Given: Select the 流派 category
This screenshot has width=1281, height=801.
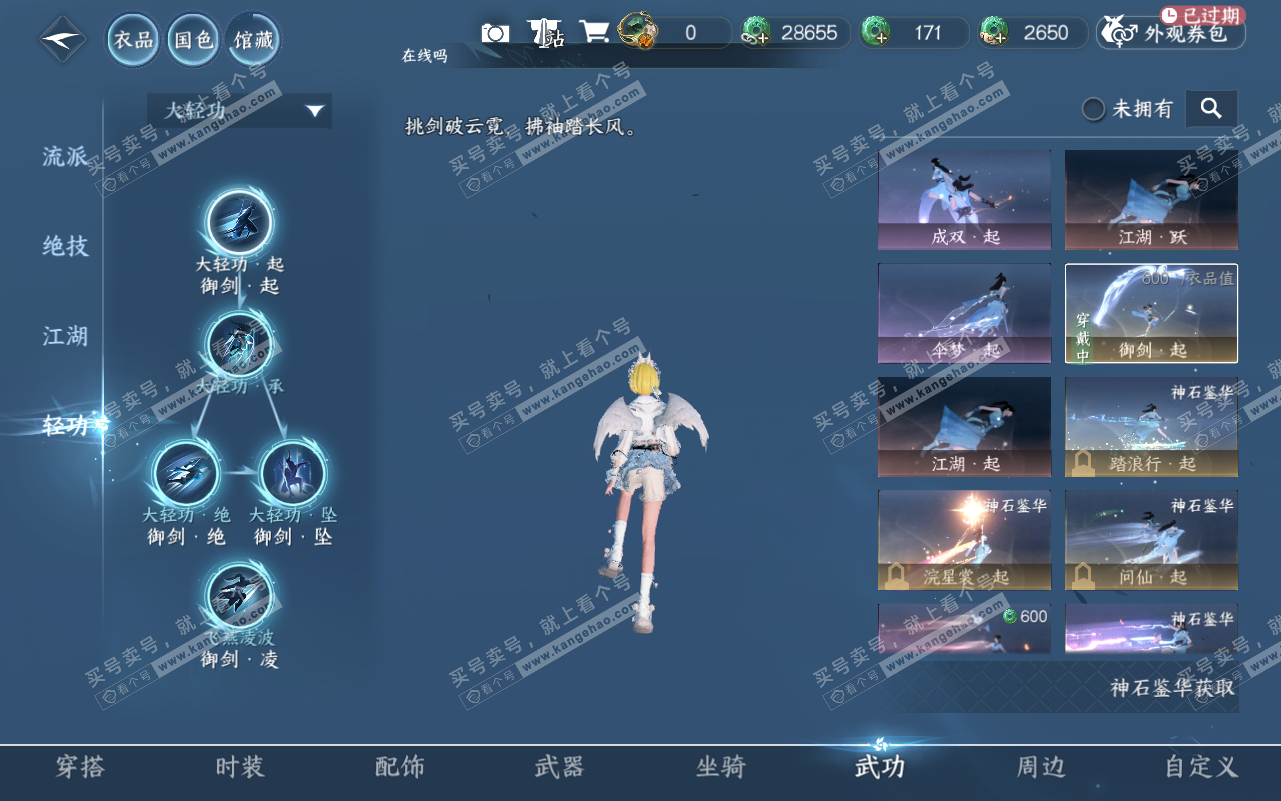Looking at the screenshot, I should click(x=66, y=157).
